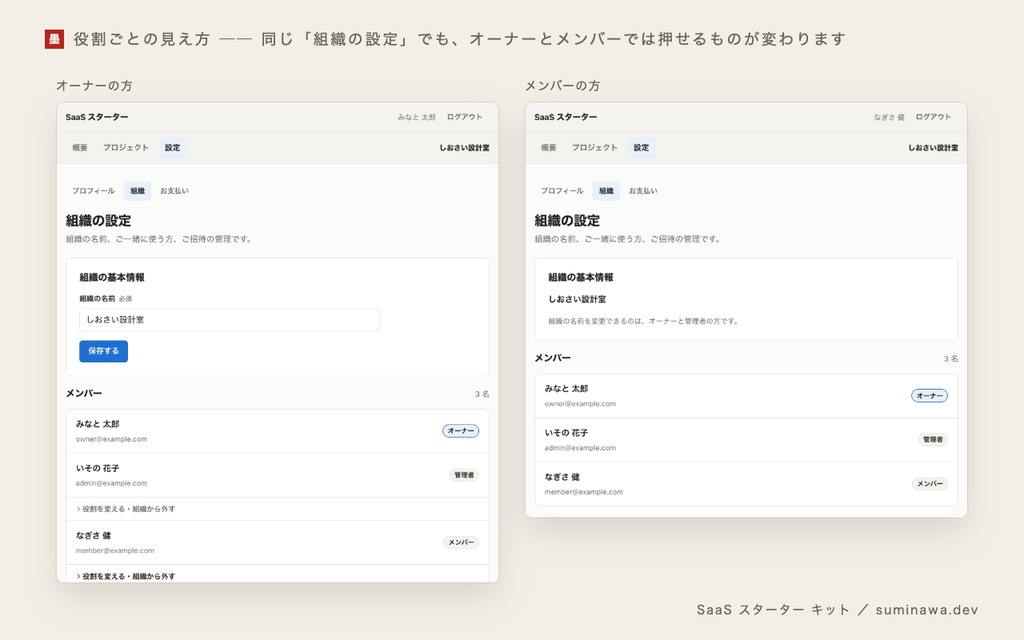Open プロフィール sub-tab in member view
The image size is (1024, 640).
click(562, 191)
